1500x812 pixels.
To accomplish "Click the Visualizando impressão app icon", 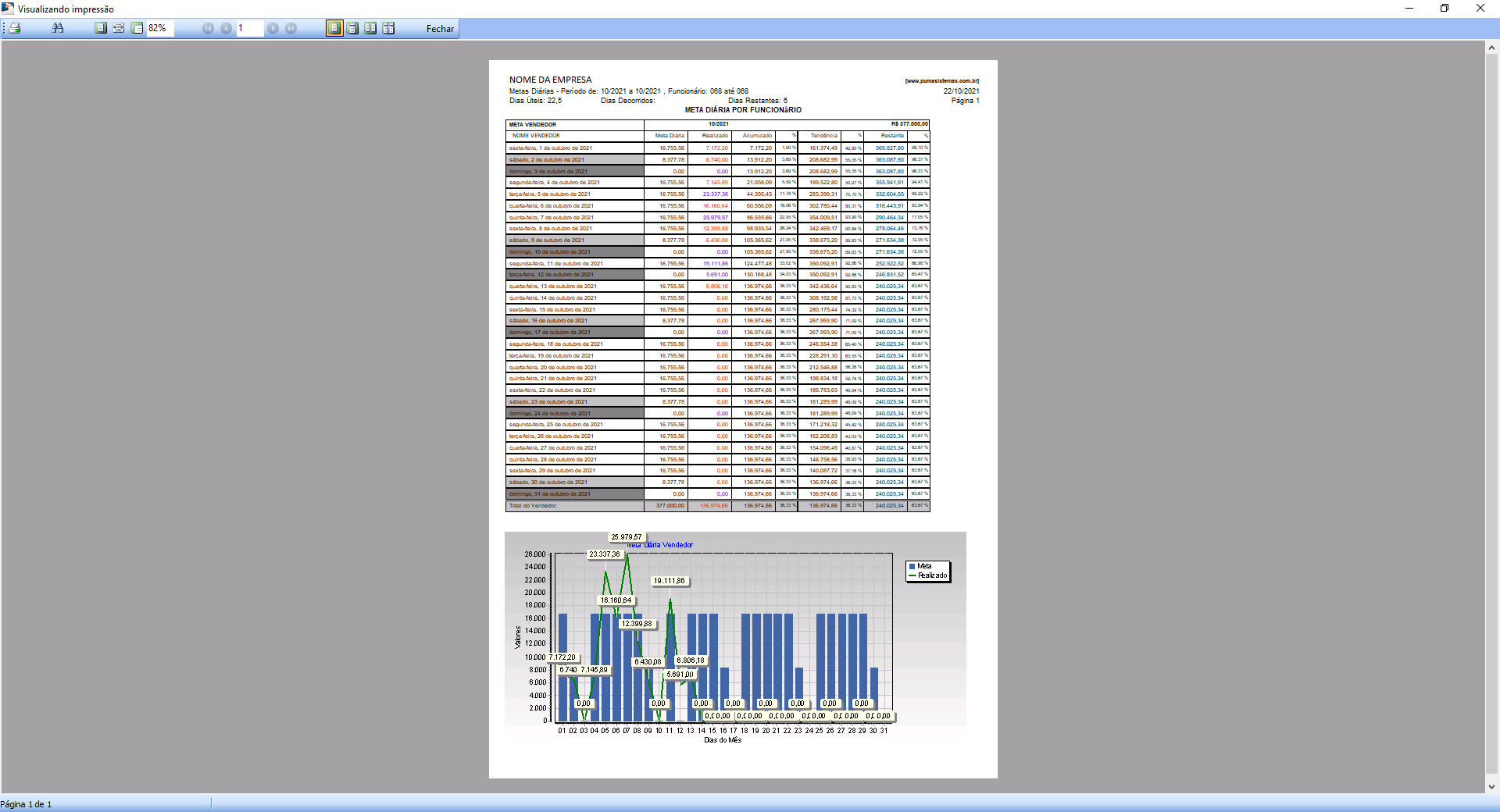I will [8, 9].
